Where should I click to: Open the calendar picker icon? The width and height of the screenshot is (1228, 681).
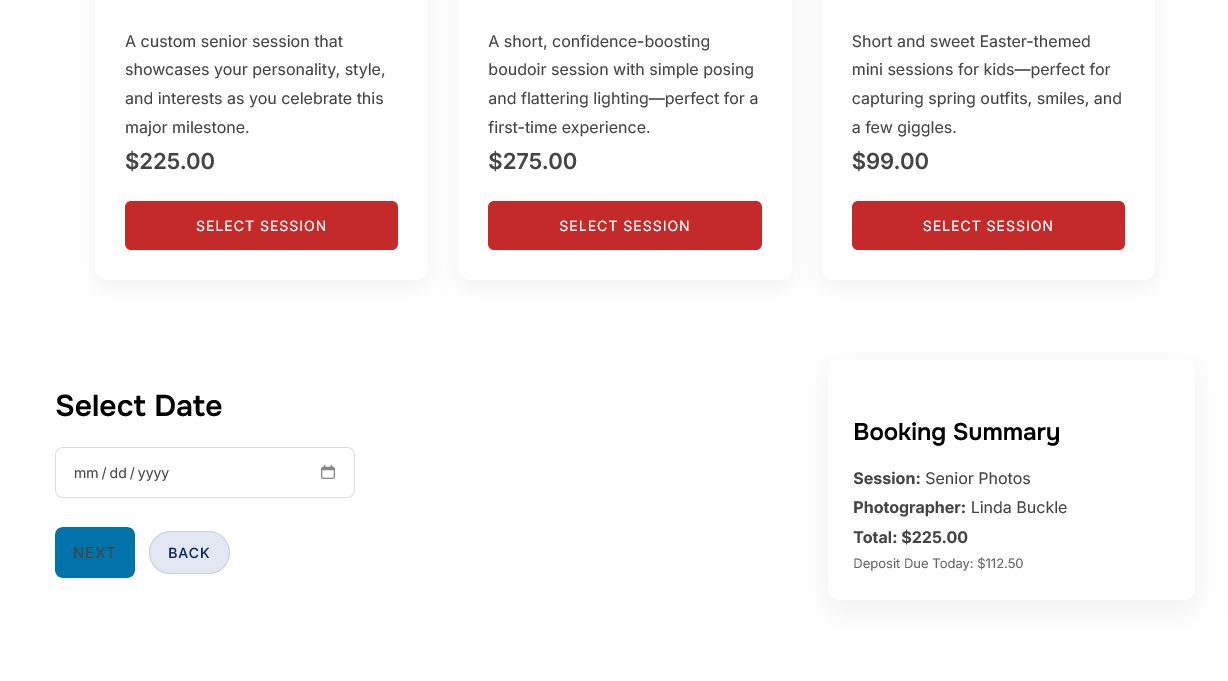[x=328, y=472]
